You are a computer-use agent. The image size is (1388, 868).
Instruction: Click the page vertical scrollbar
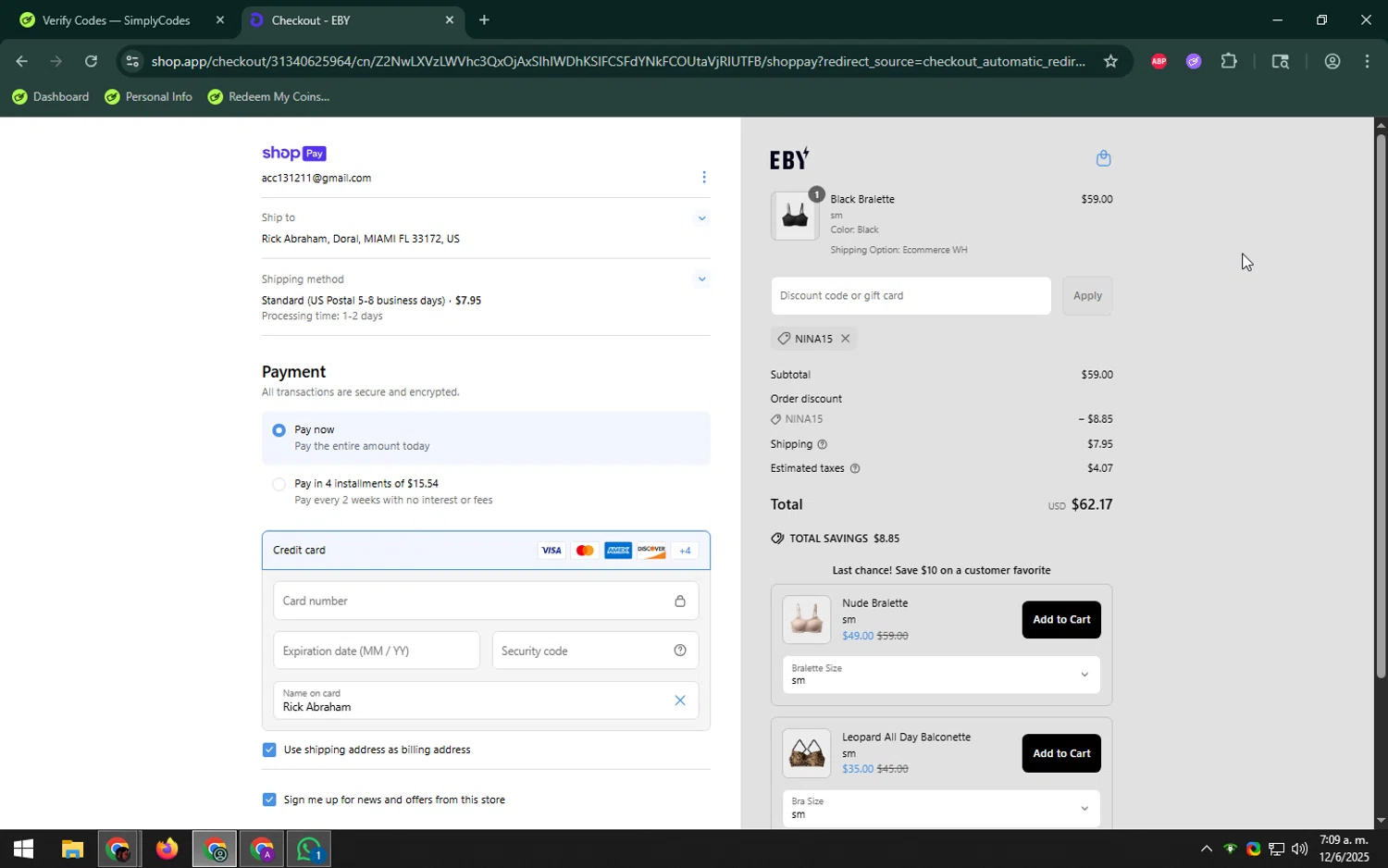[x=1381, y=407]
